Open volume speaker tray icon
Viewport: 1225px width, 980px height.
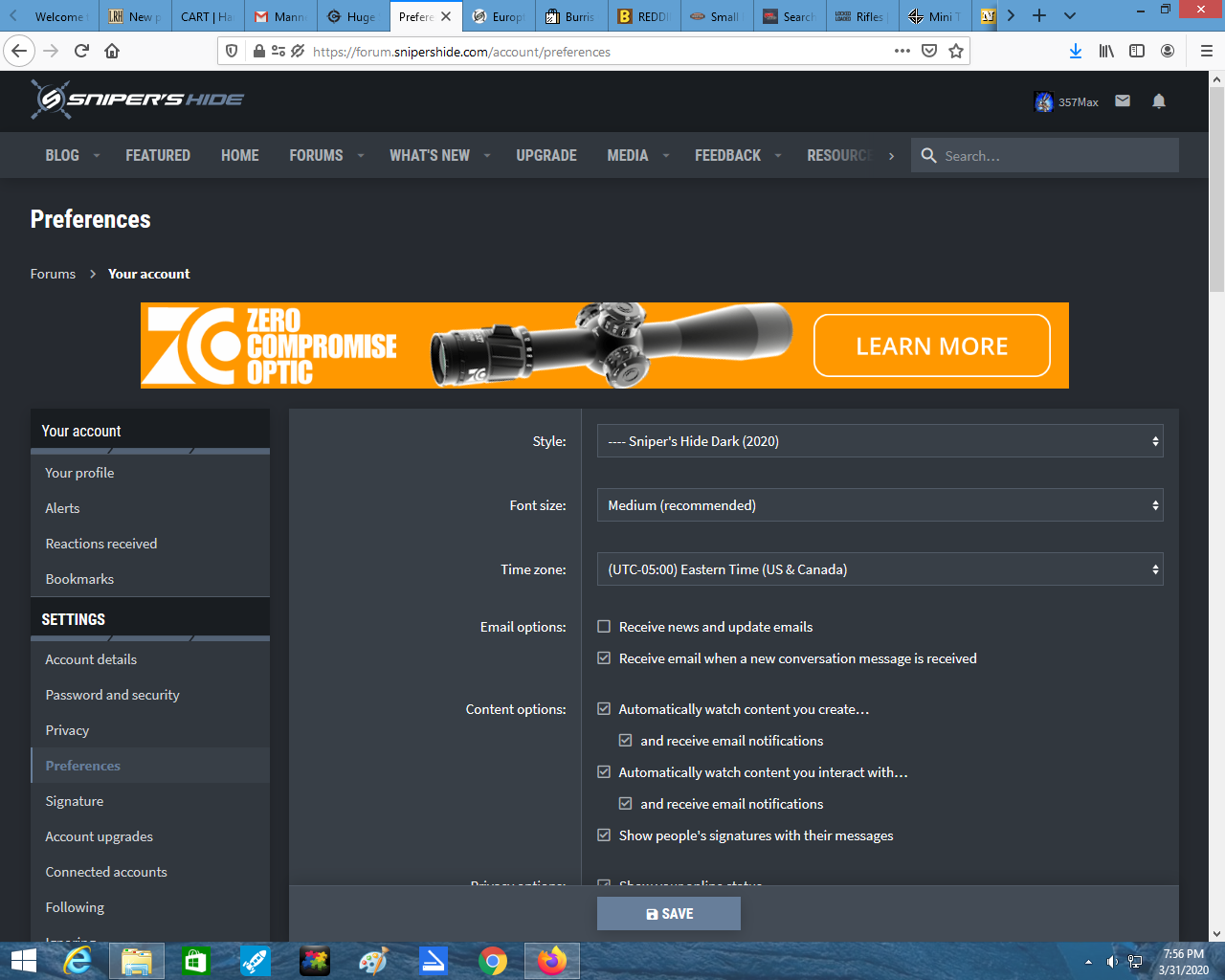1112,962
